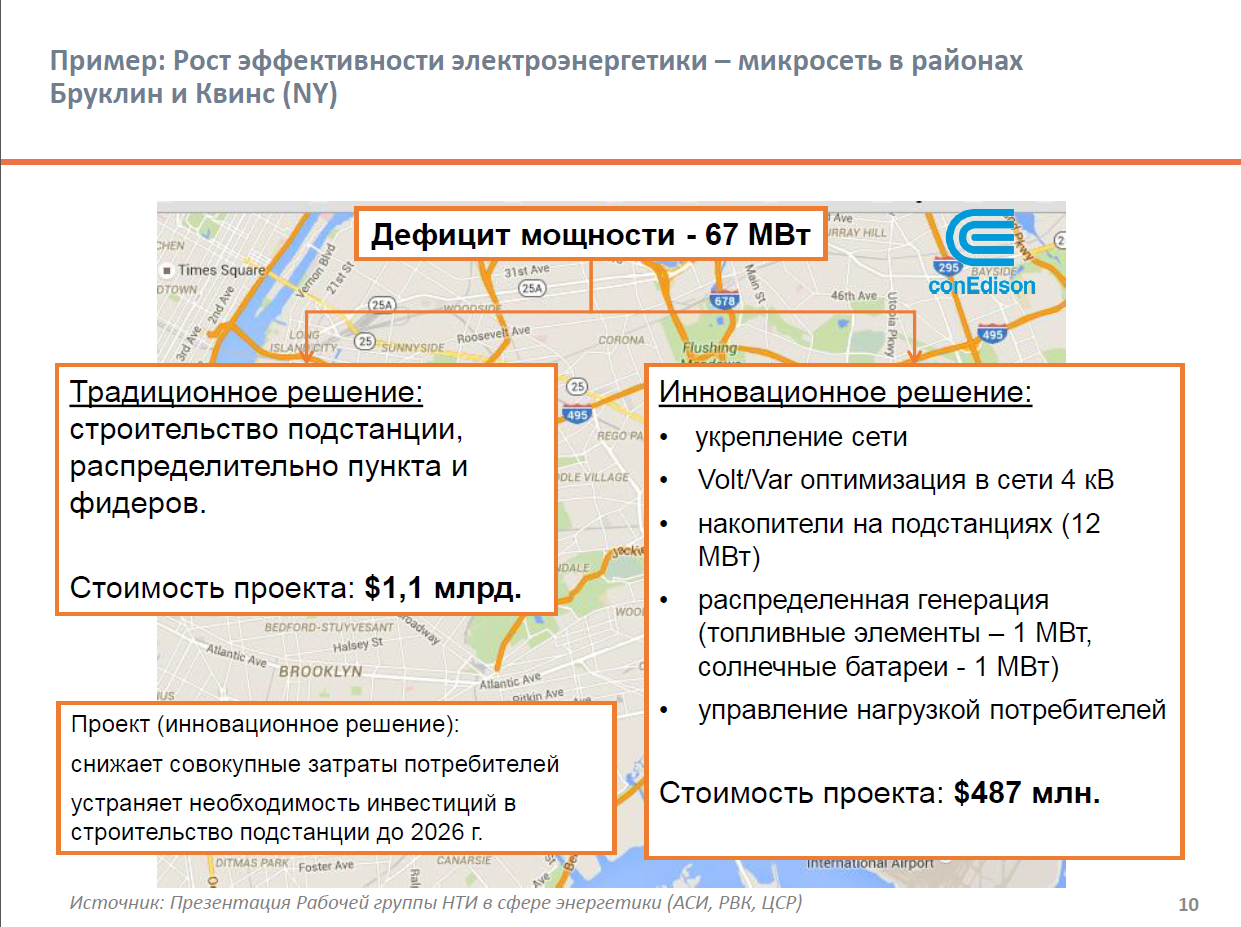The height and width of the screenshot is (927, 1241).
Task: Select the bullet "управление нагрузкой потребителей"
Action: (932, 710)
